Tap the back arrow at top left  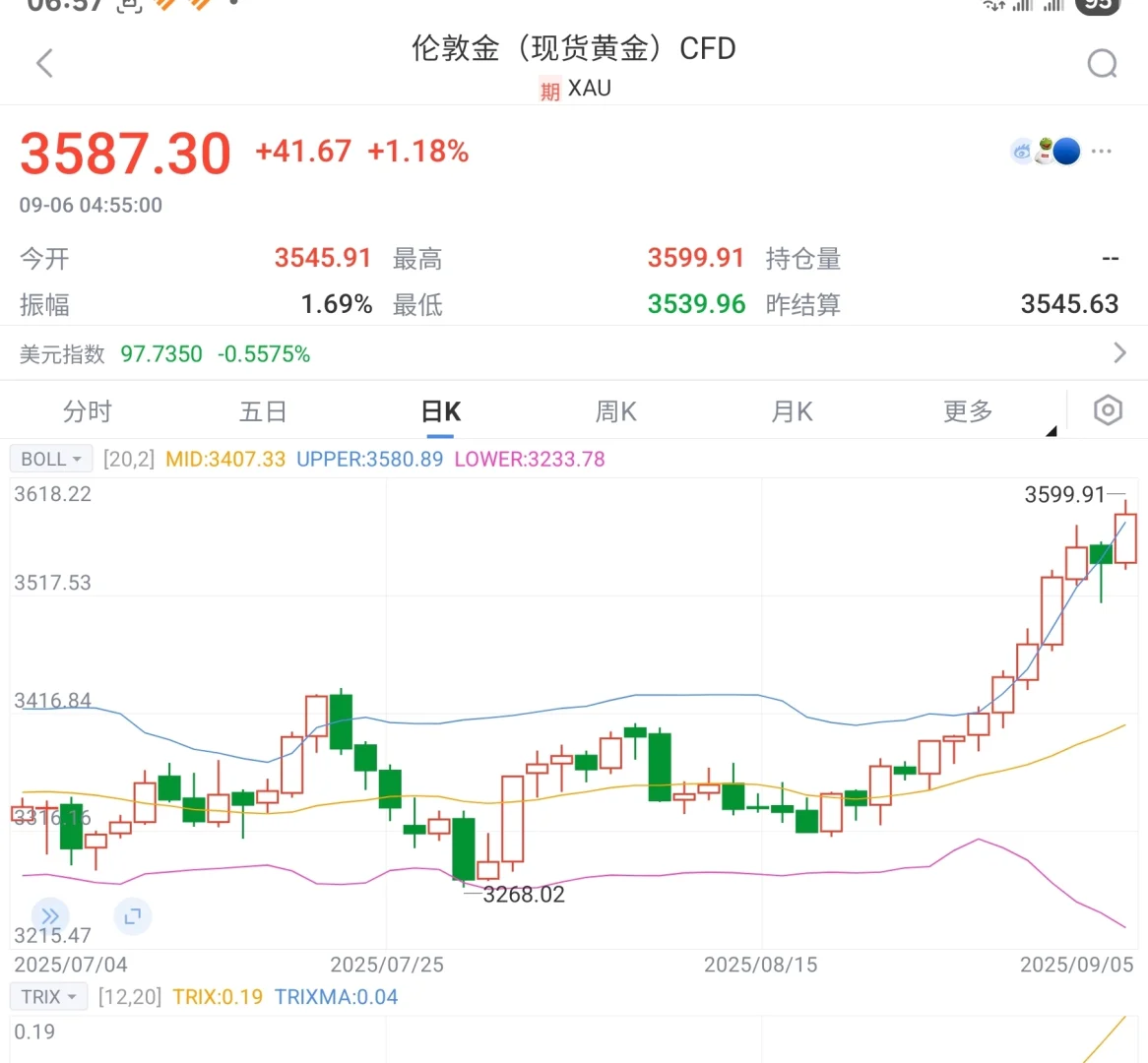click(43, 62)
